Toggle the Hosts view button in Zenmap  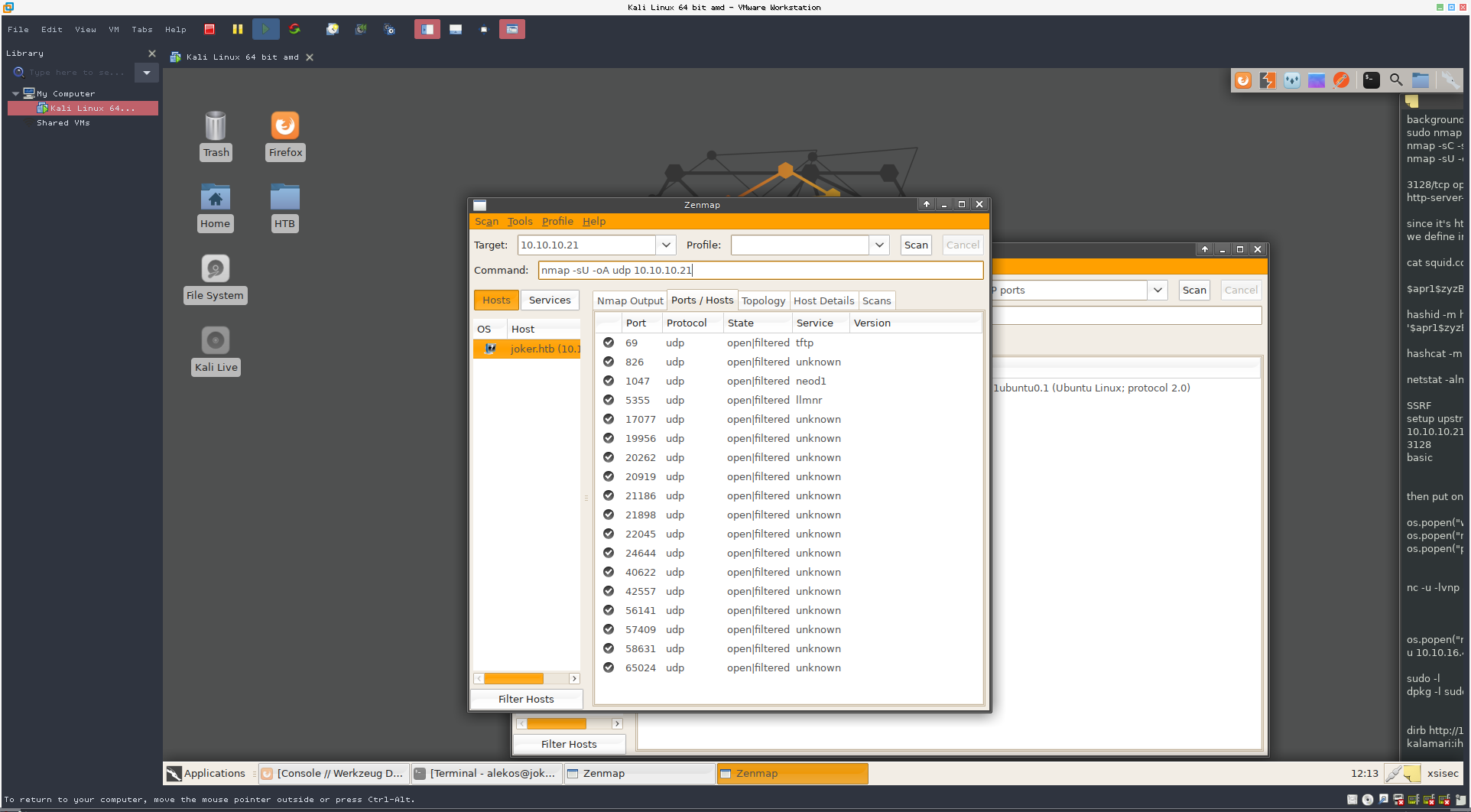(496, 300)
